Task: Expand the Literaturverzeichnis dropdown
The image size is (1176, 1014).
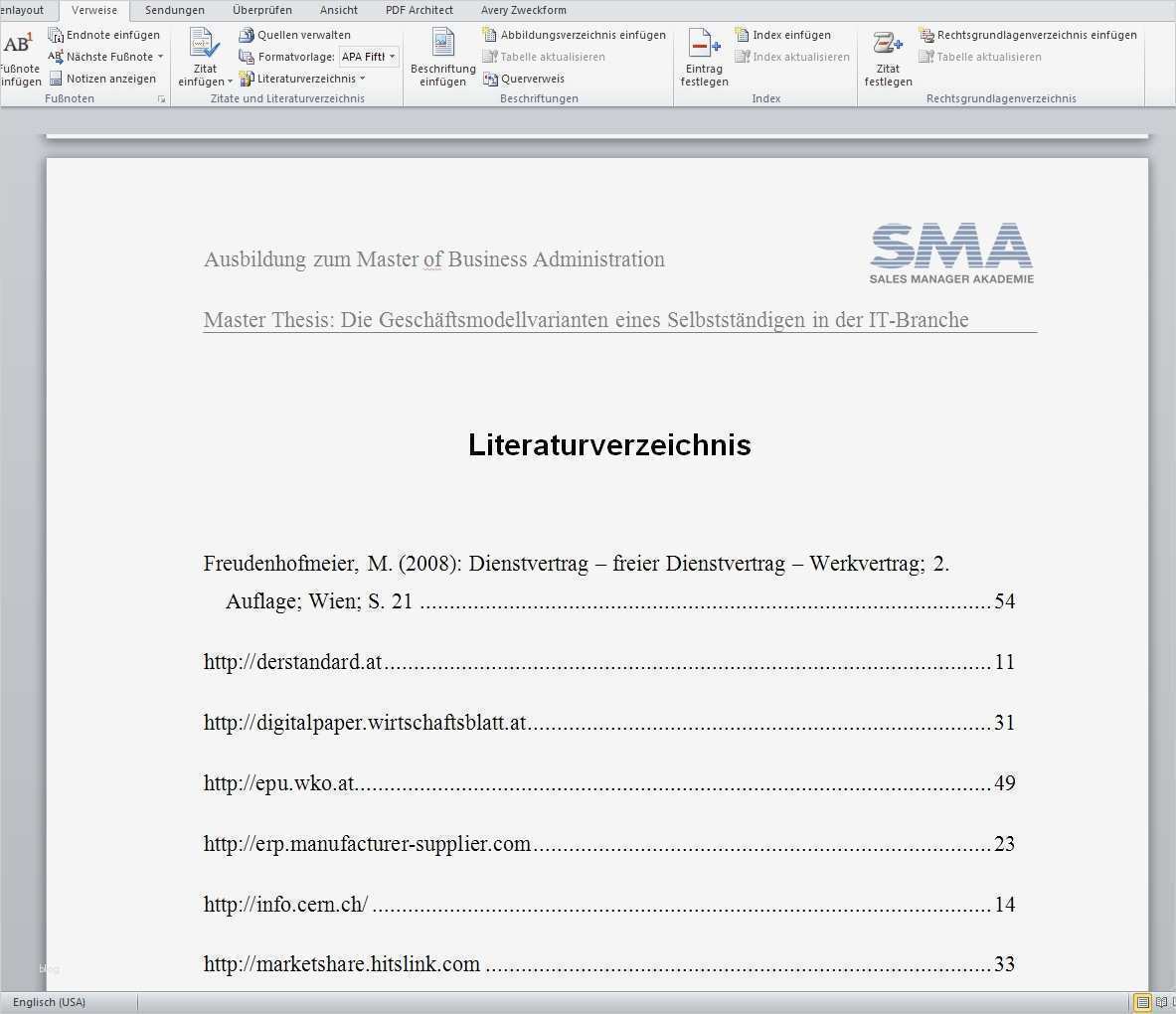Action: 363,79
